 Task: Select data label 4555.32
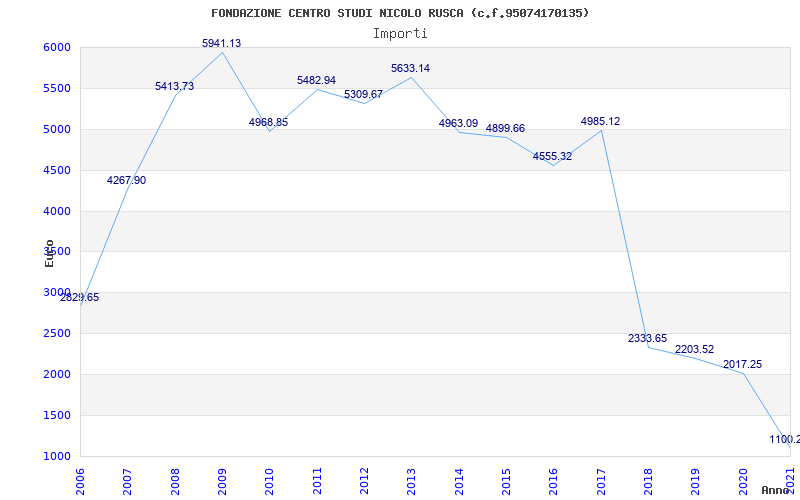point(553,157)
